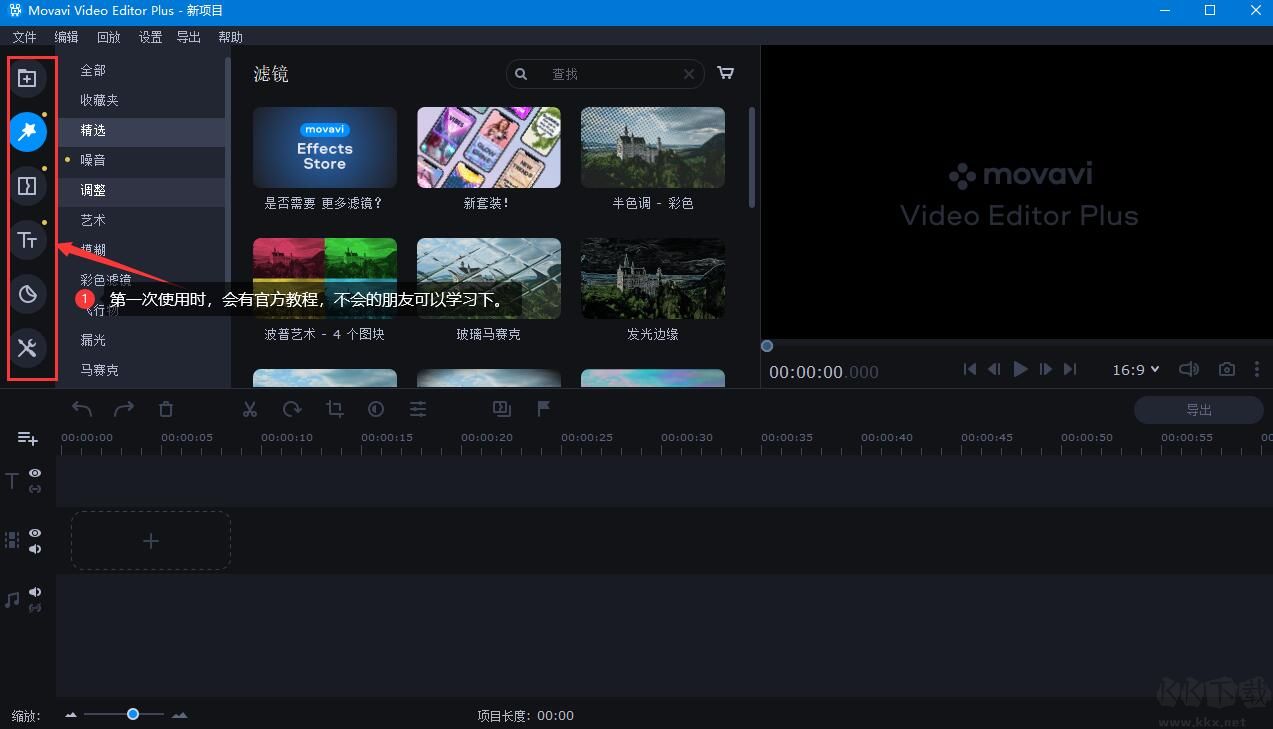Click the add track button
1273x729 pixels.
(27, 438)
